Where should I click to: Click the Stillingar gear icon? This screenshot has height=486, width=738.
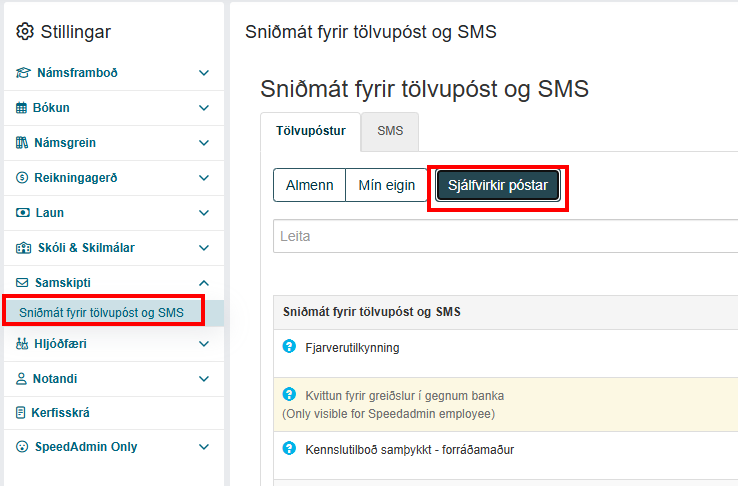(25, 32)
